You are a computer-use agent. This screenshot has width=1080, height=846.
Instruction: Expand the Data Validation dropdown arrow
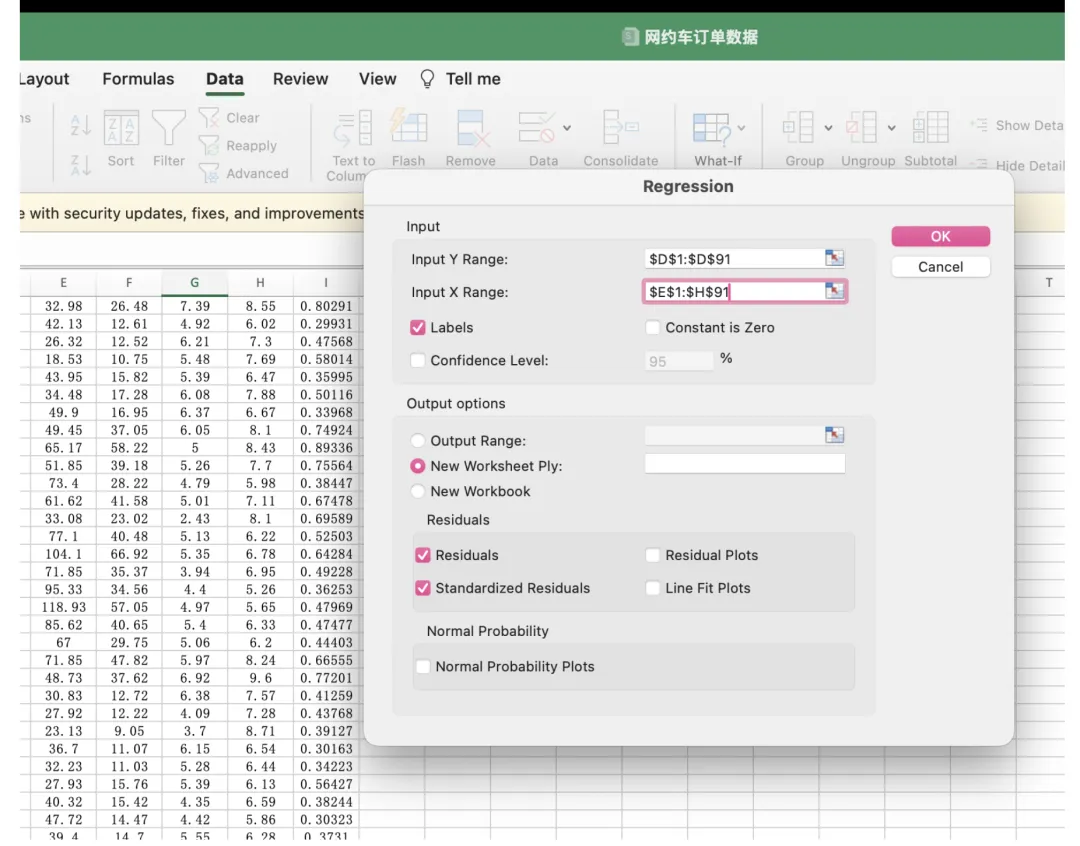[567, 127]
